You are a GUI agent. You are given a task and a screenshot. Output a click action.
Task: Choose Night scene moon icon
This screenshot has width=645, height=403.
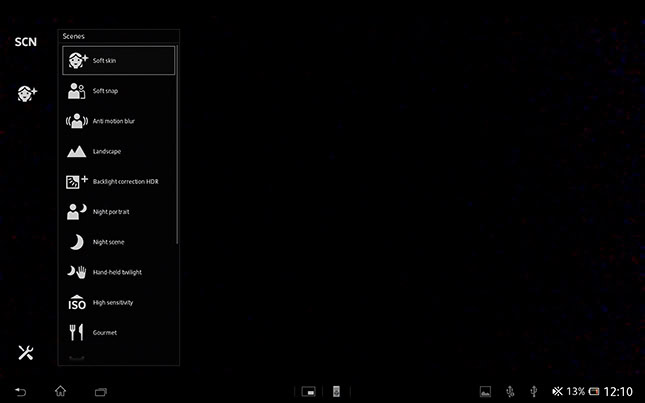(77, 242)
